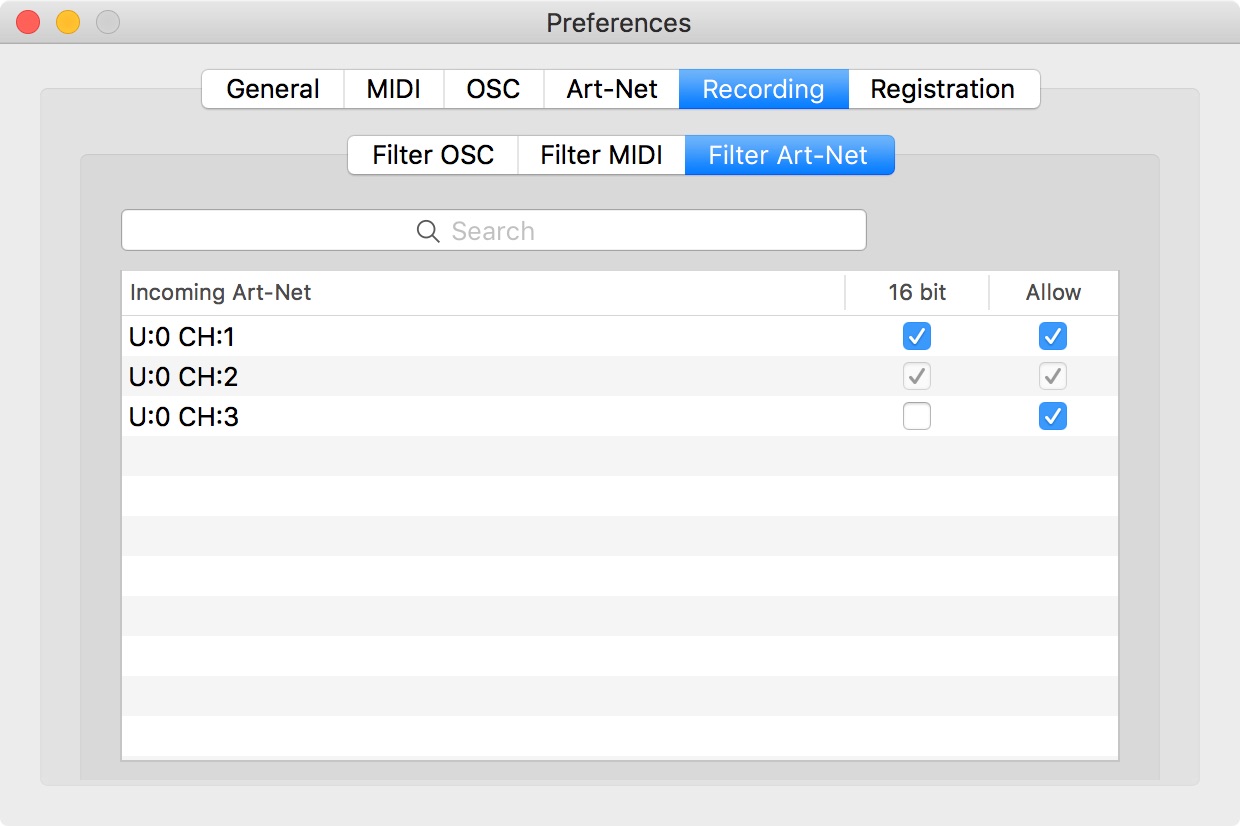This screenshot has width=1240, height=826.
Task: Open the General preferences tab
Action: click(273, 89)
